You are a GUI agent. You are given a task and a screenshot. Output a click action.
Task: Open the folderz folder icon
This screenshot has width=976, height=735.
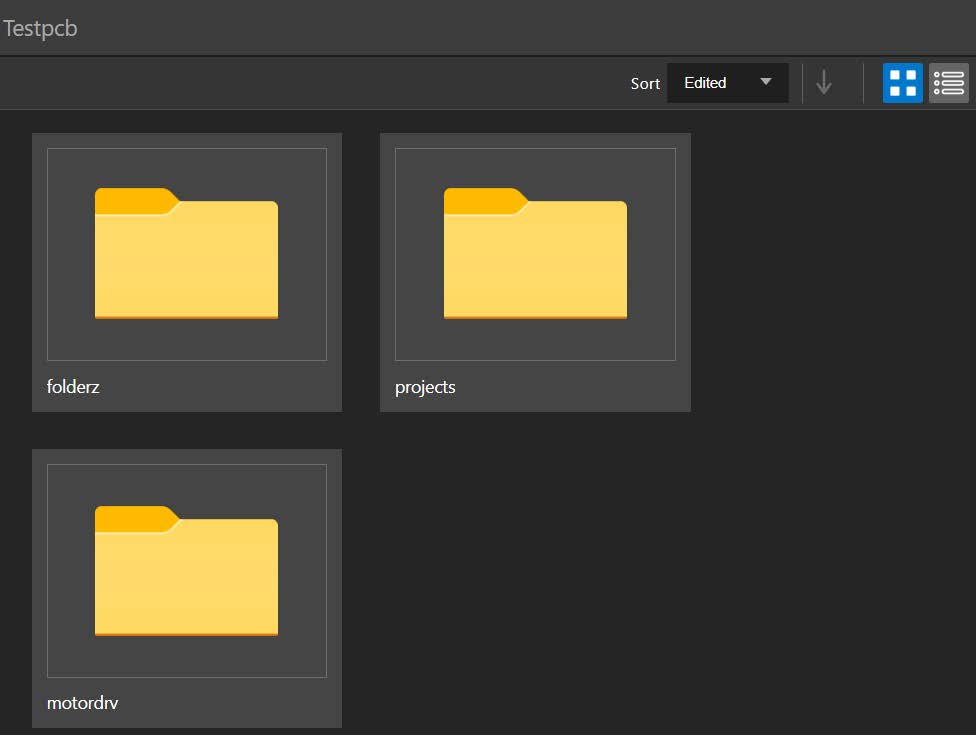(x=186, y=255)
